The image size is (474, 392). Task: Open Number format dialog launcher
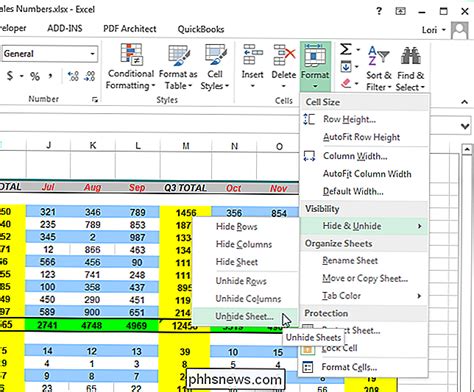pos(95,99)
